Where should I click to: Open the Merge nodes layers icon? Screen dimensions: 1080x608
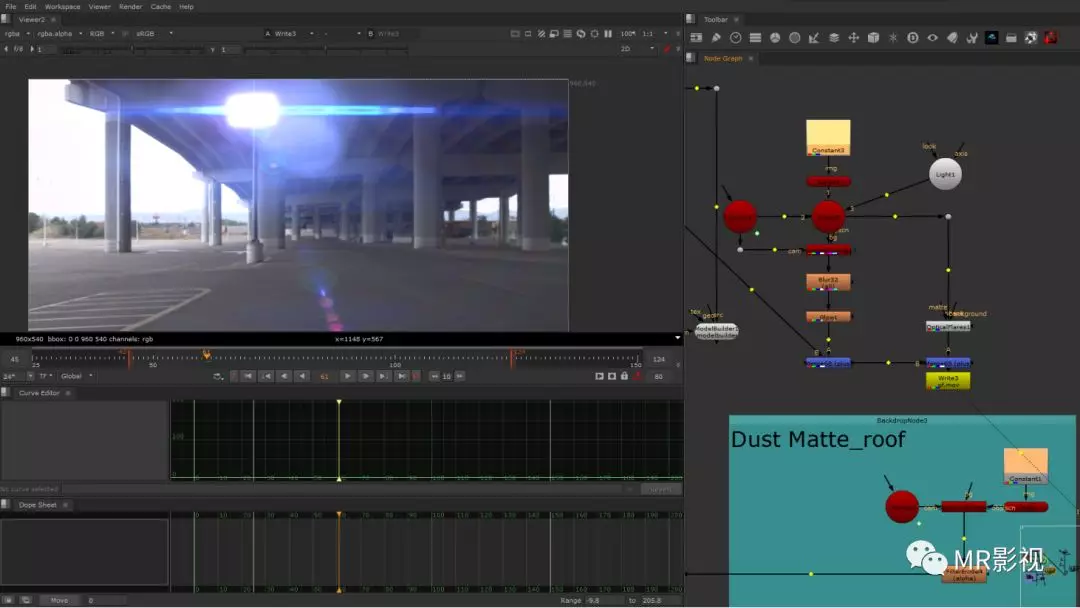pos(834,38)
